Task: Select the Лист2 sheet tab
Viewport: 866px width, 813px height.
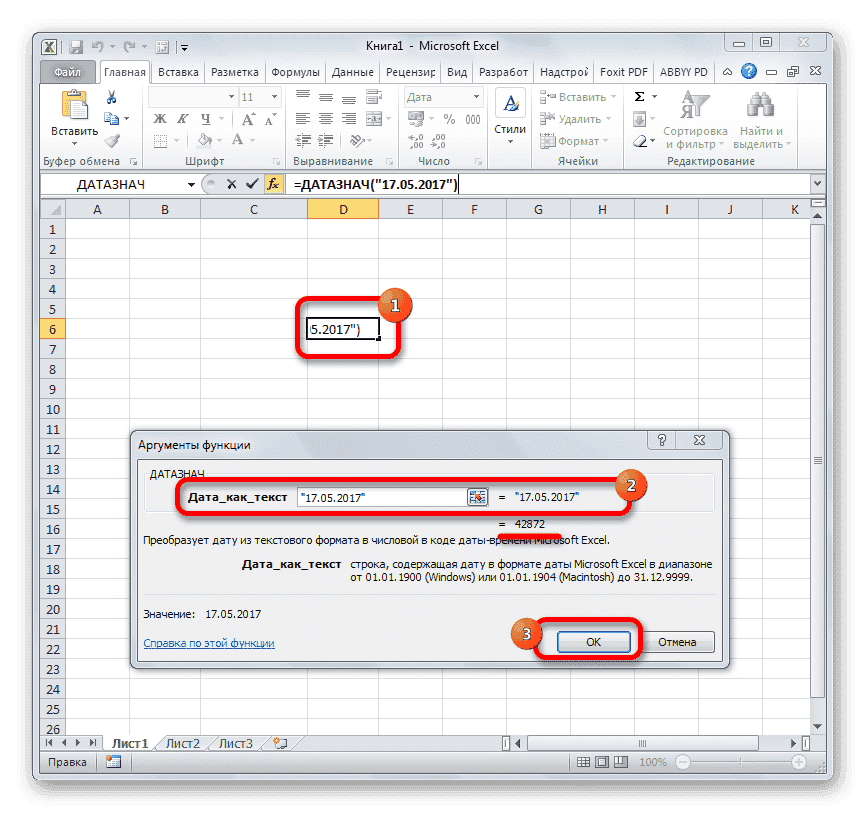Action: point(185,743)
